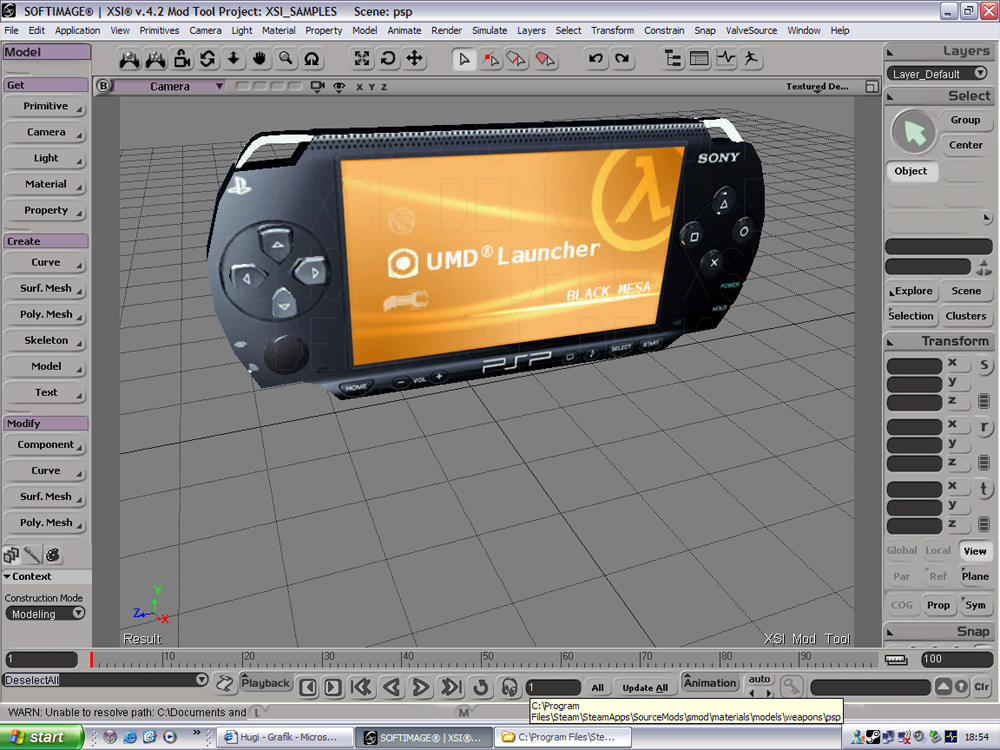Enable the Plane transform option
The image size is (1000, 750).
tap(974, 577)
